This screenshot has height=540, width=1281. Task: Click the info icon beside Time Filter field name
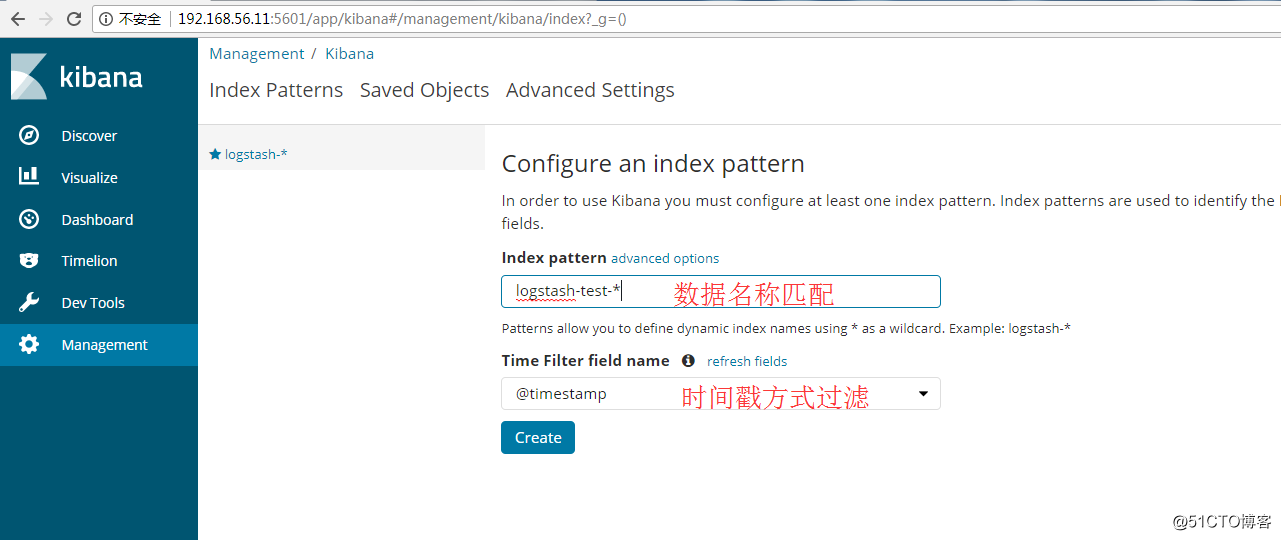pyautogui.click(x=688, y=361)
